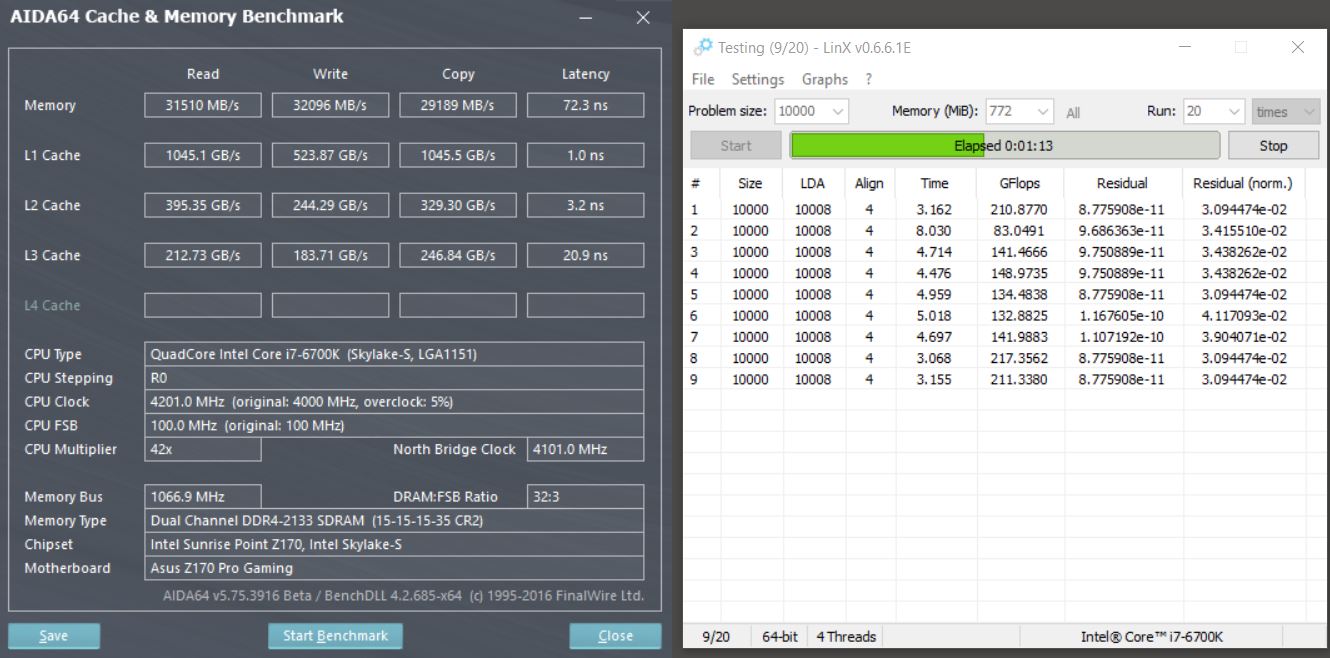Click the Intel Core i7-6700K status entry
The height and width of the screenshot is (658, 1330).
[x=1152, y=637]
